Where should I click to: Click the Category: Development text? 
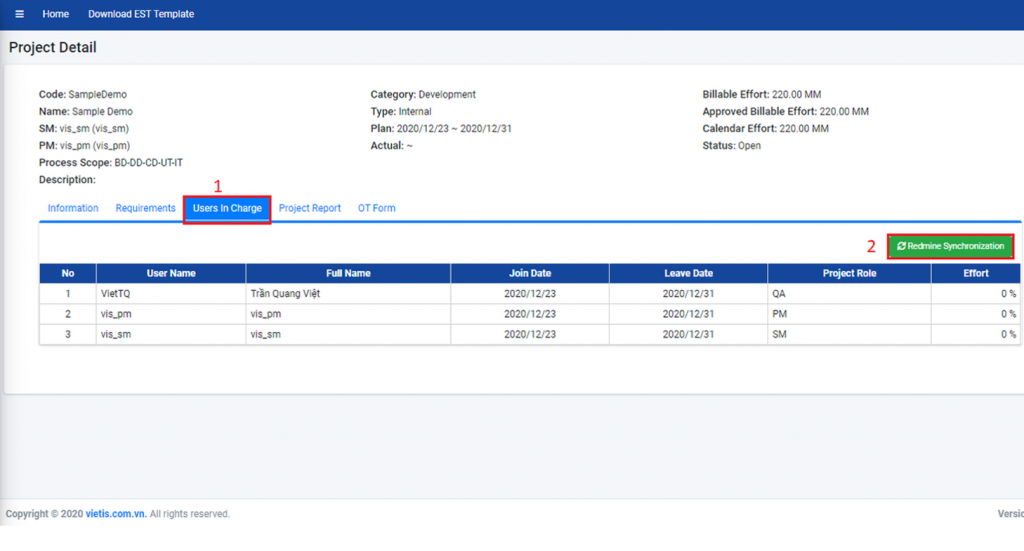(423, 95)
